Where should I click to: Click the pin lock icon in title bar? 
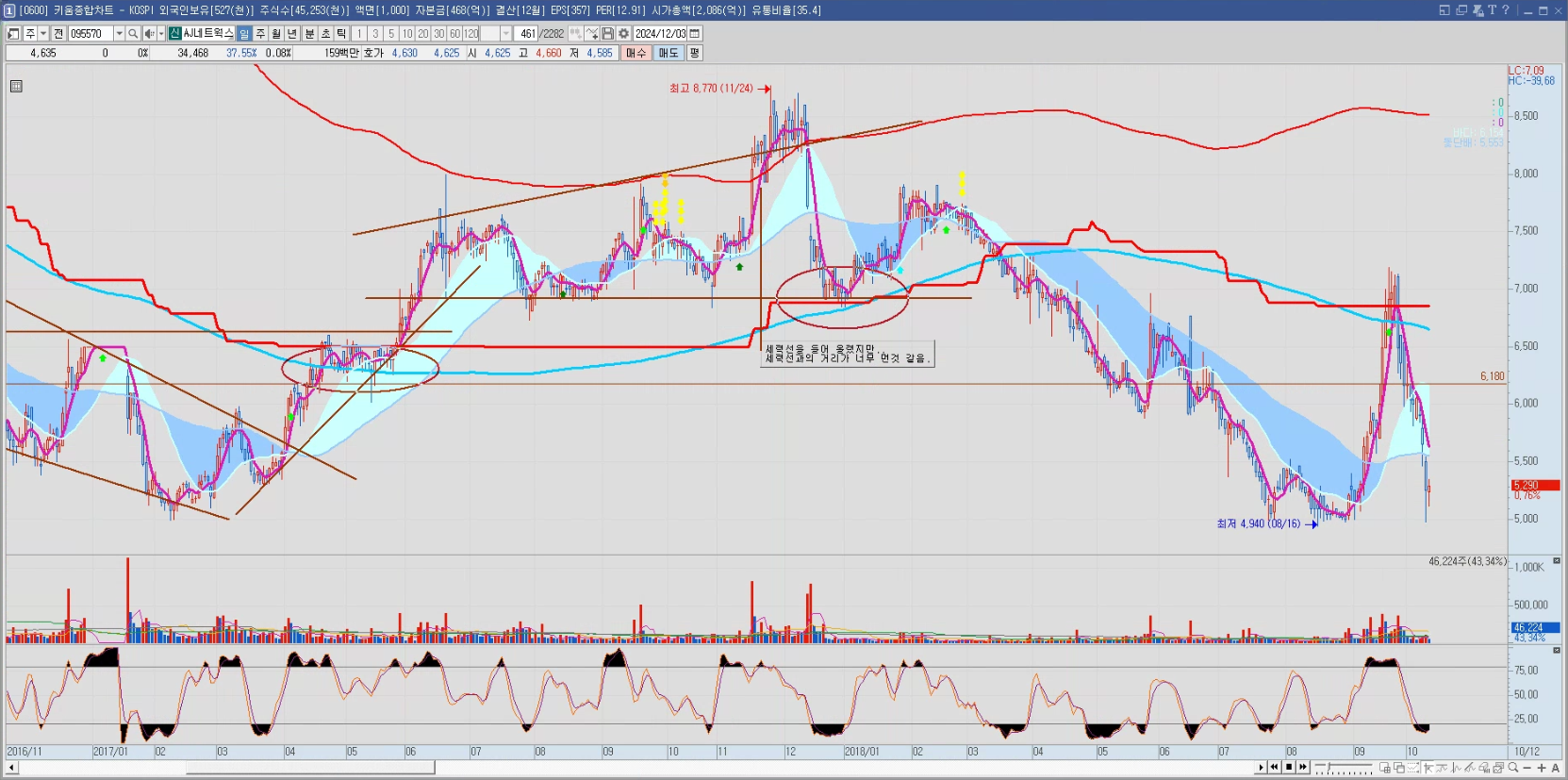[1477, 10]
